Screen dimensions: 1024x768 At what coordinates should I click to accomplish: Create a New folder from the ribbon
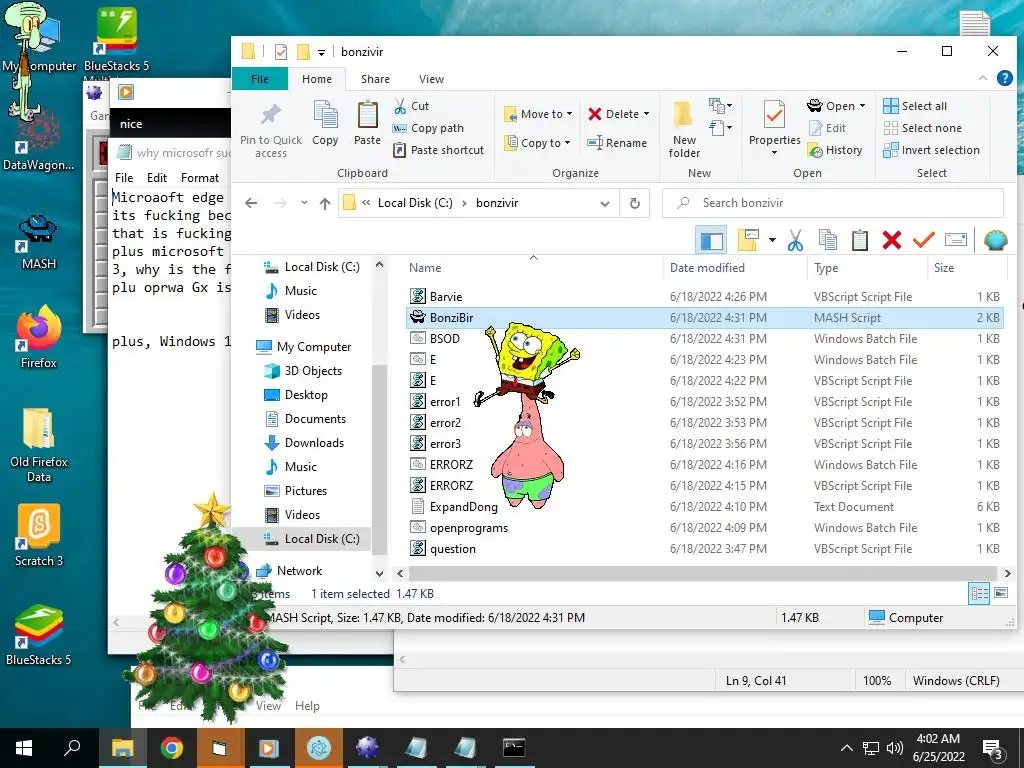(684, 129)
